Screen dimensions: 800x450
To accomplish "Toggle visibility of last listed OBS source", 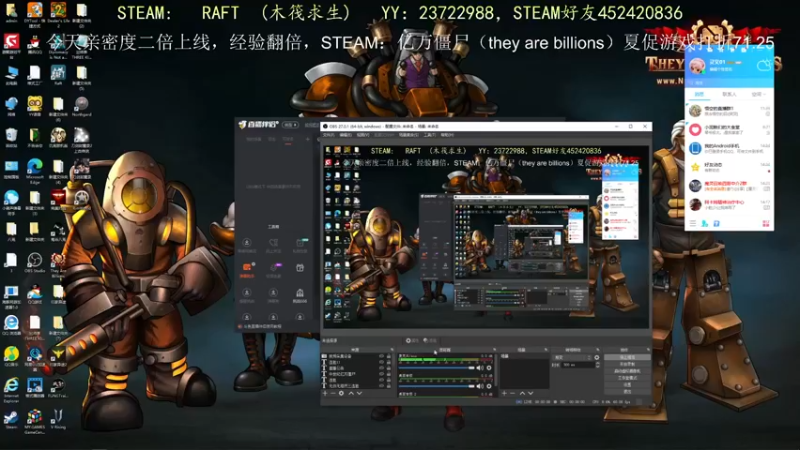I will (382, 386).
